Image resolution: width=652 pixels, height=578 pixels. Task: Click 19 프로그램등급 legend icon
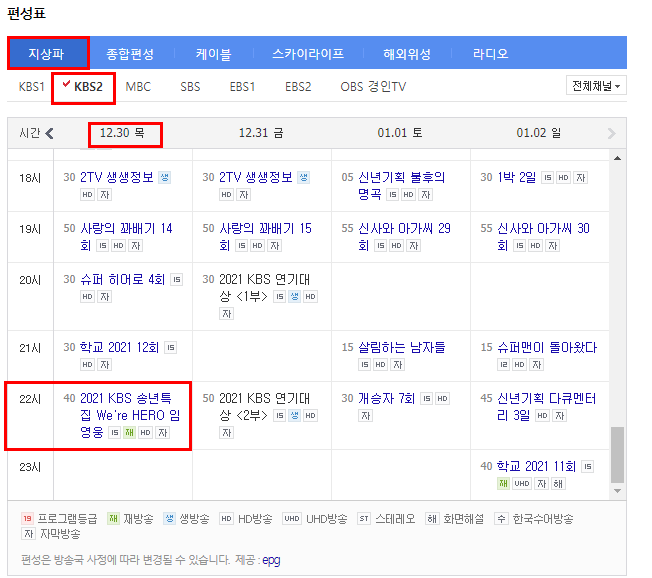point(27,519)
